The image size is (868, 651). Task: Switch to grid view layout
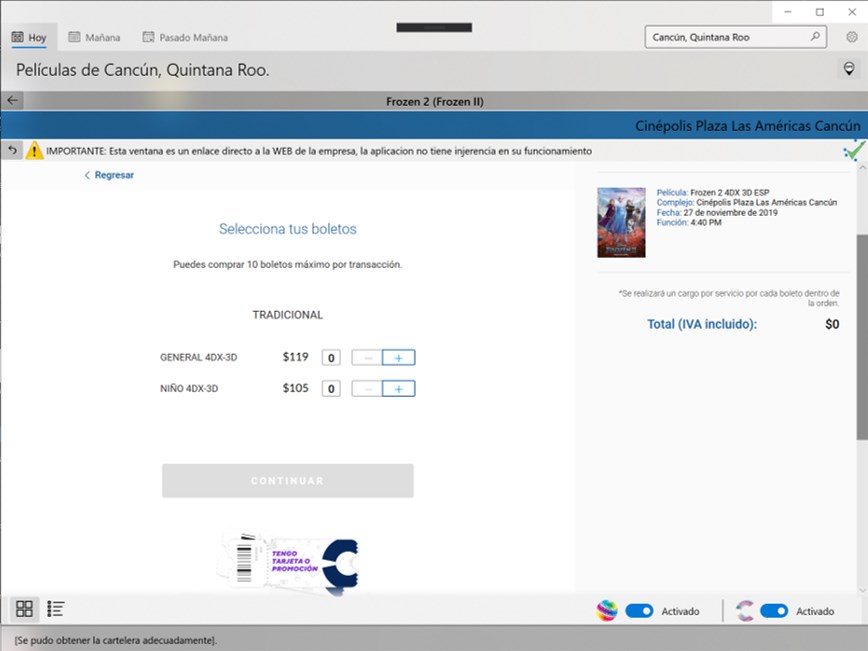pos(24,609)
